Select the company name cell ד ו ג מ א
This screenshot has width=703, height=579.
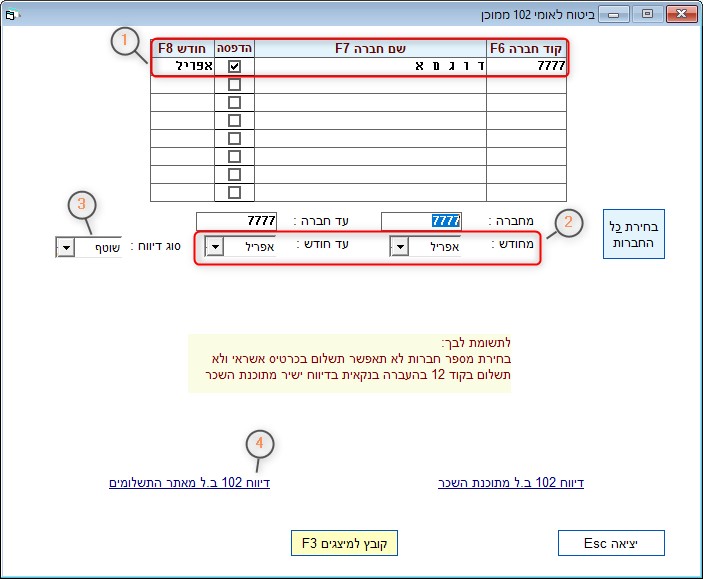point(370,66)
